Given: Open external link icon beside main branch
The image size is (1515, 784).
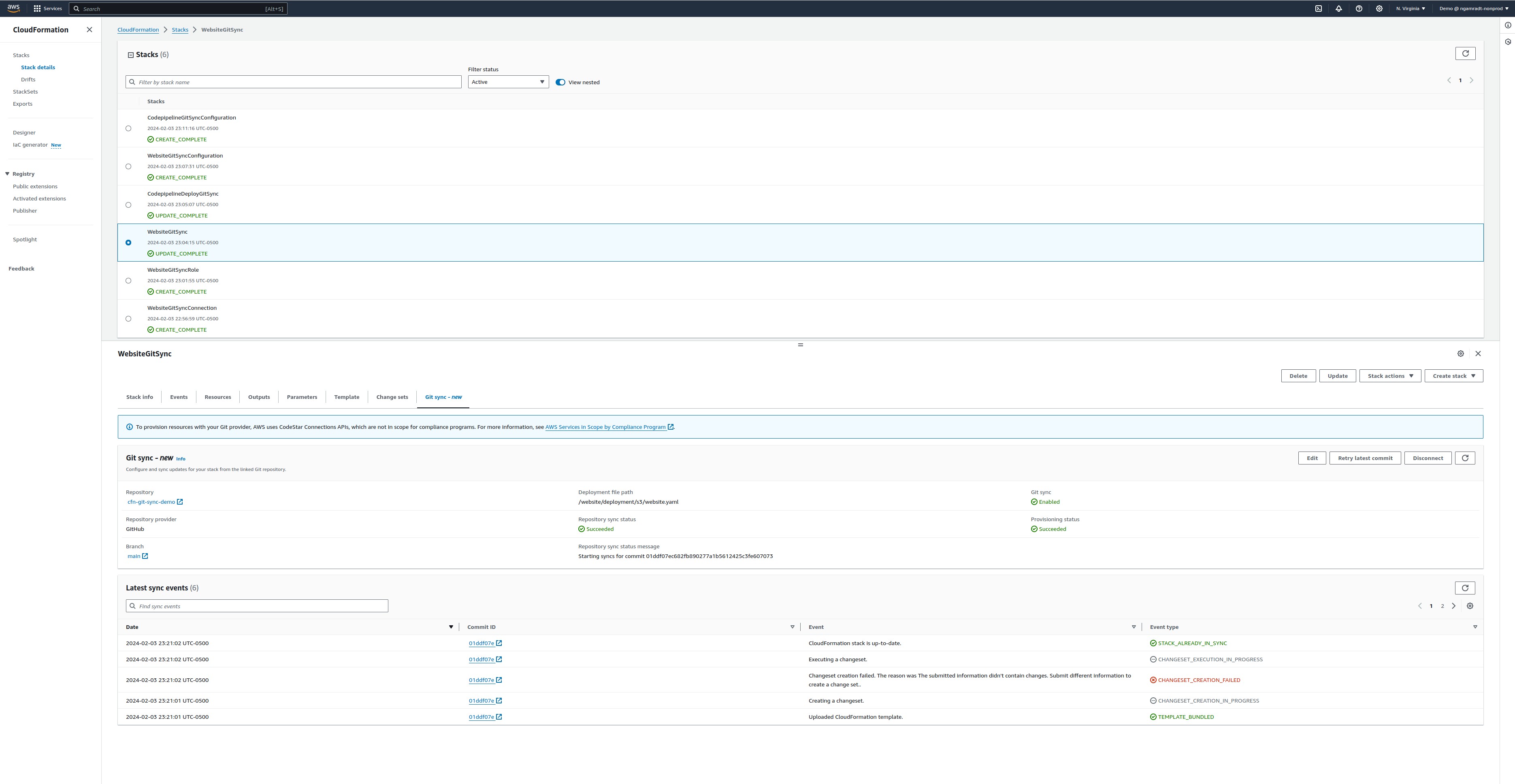Looking at the screenshot, I should 145,556.
